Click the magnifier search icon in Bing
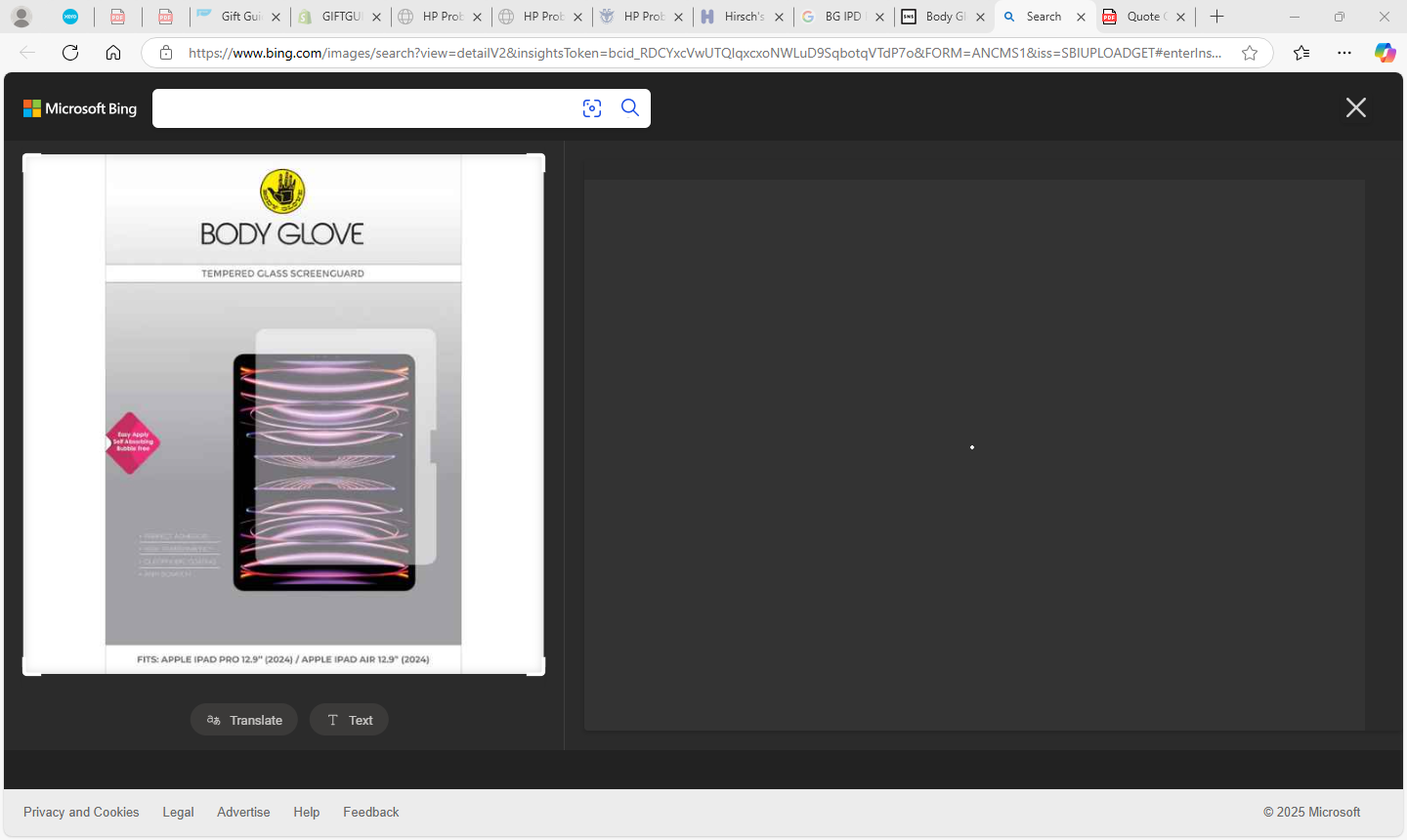 pyautogui.click(x=630, y=108)
